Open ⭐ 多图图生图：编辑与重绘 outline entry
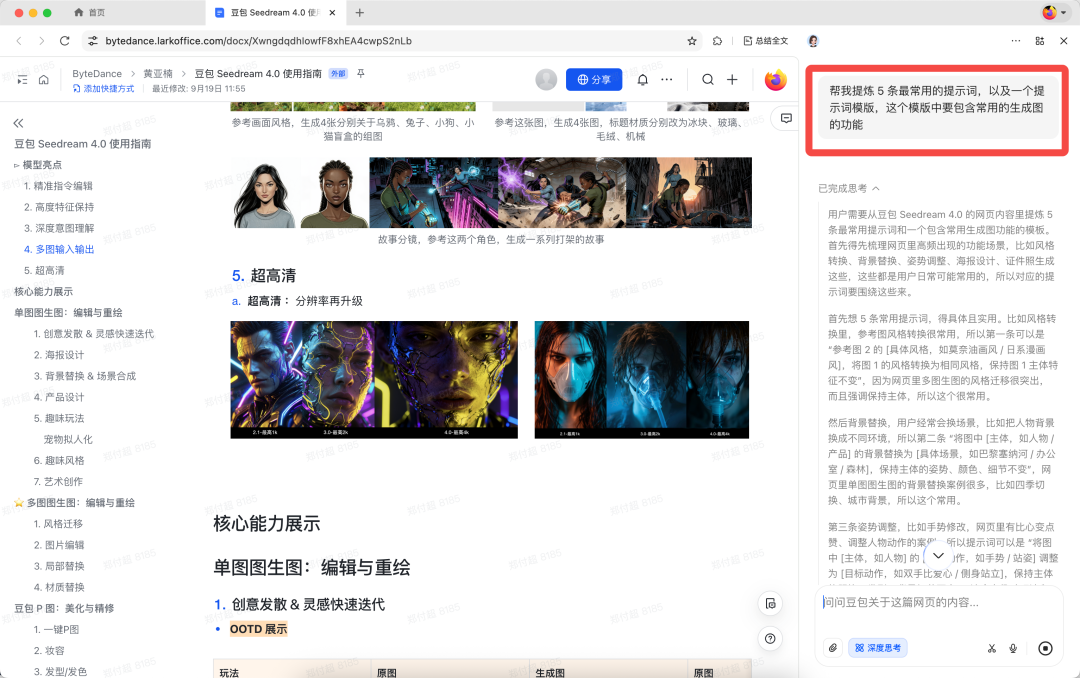 point(74,503)
